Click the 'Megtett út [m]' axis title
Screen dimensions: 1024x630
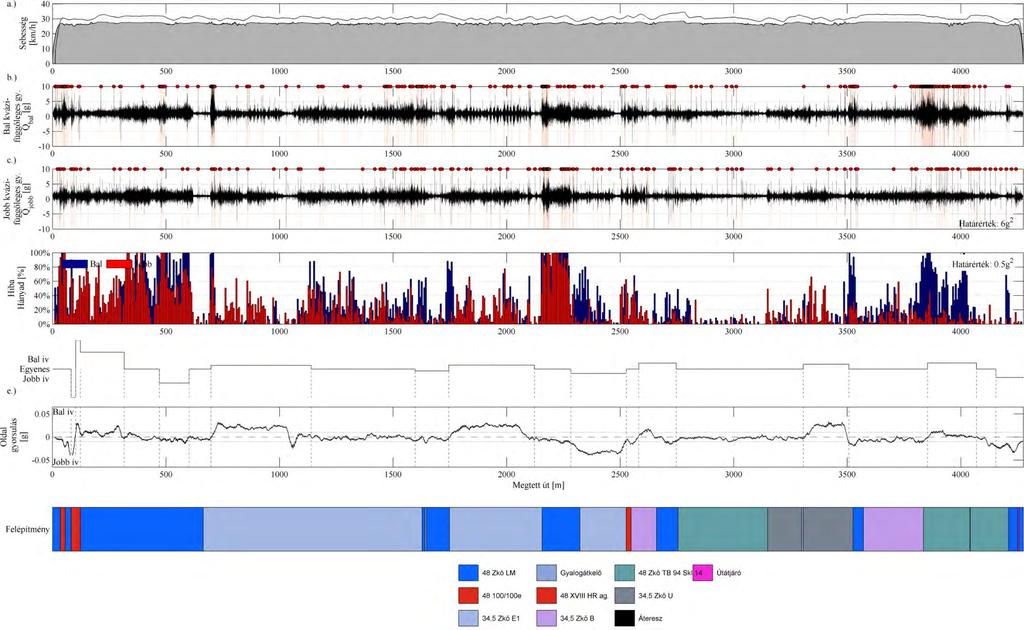pos(538,485)
